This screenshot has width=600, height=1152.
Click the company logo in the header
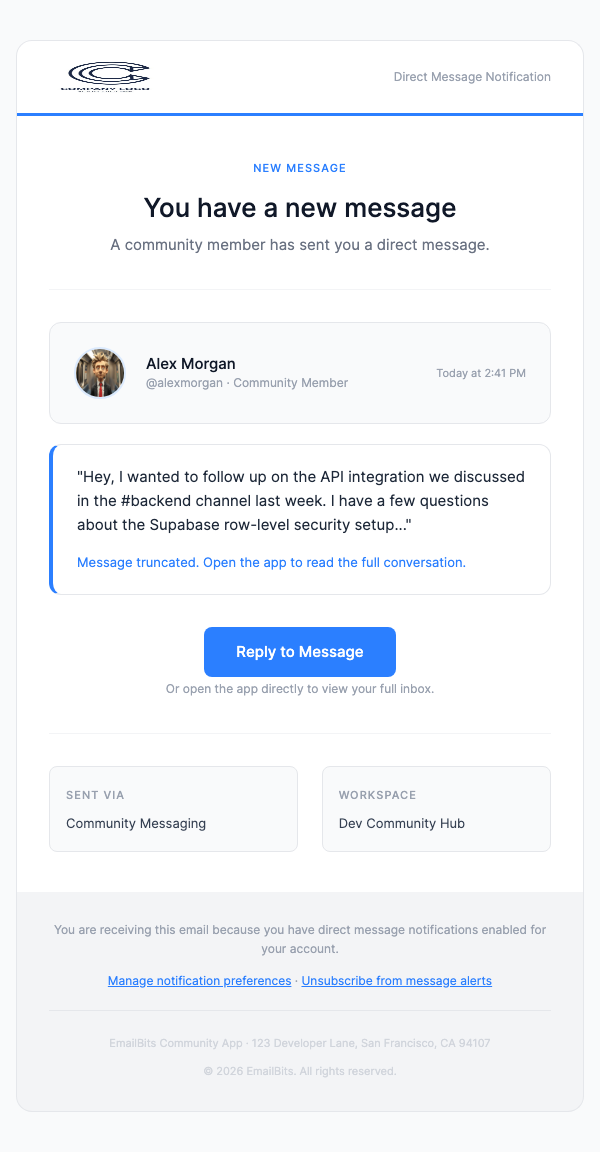(x=109, y=77)
